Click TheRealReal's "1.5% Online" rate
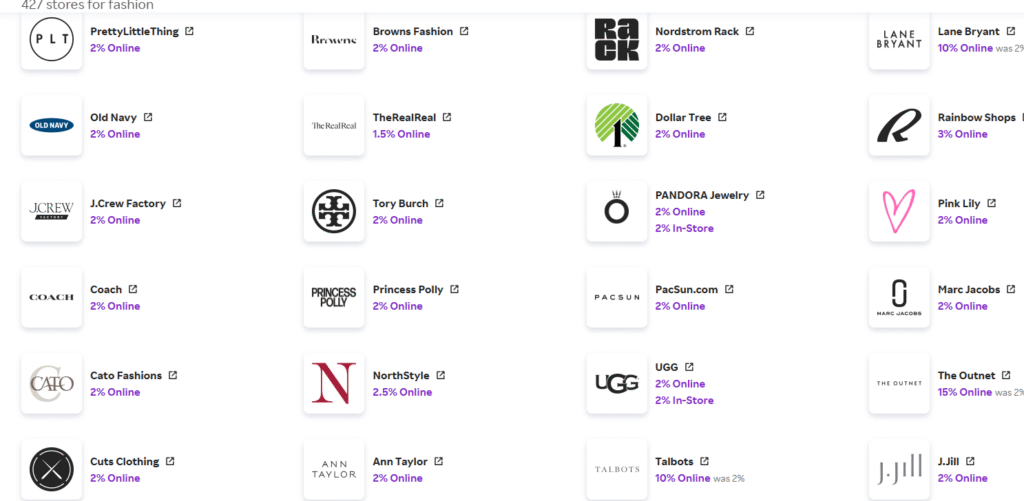The width and height of the screenshot is (1024, 501). pos(401,134)
